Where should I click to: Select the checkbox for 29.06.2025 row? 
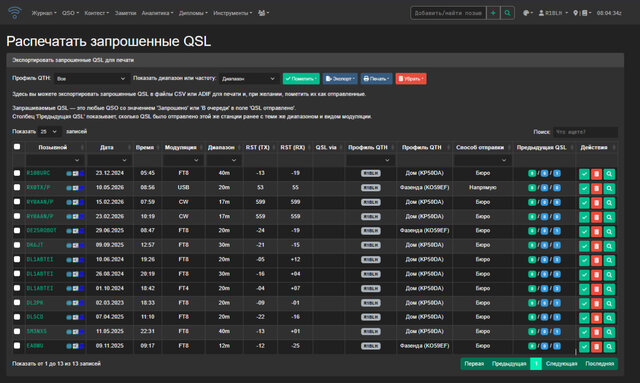pyautogui.click(x=17, y=230)
